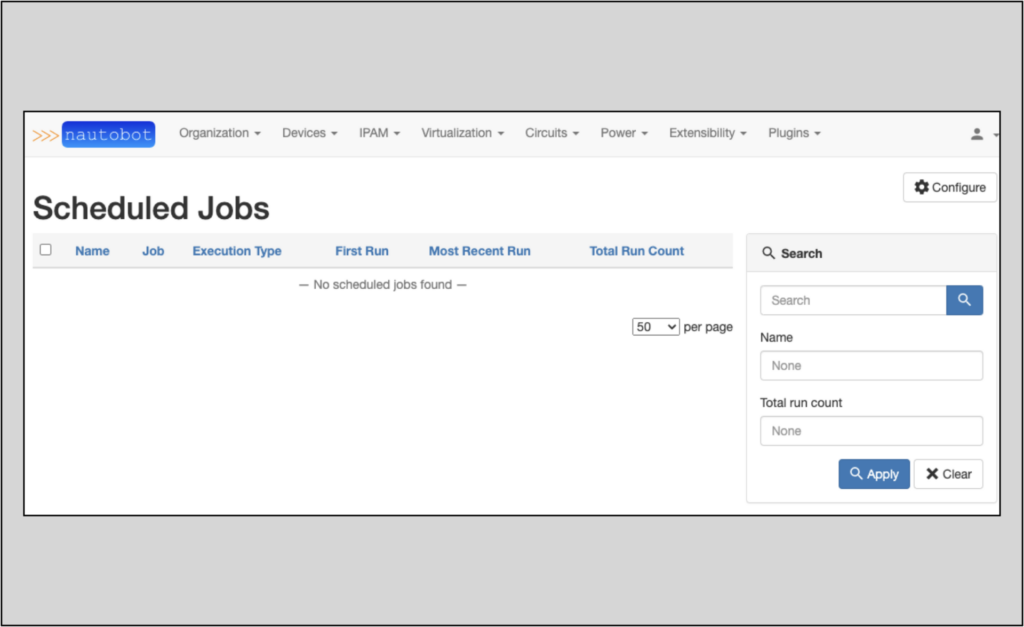Click the nautobot logo

94,135
